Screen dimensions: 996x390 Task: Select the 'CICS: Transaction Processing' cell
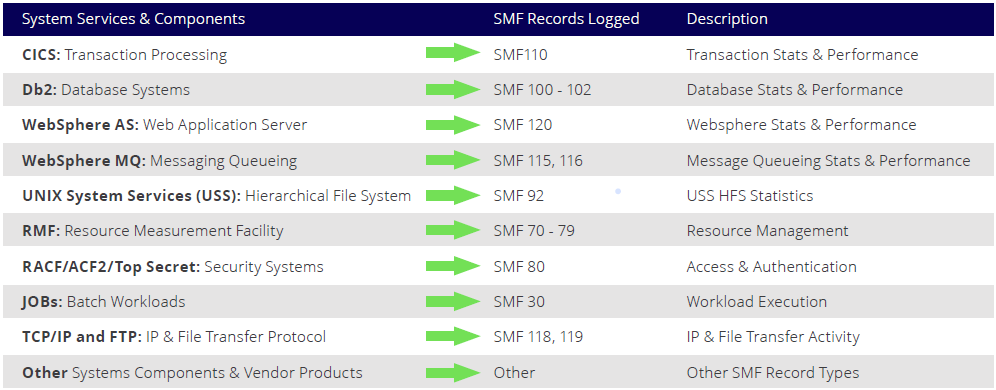point(124,55)
